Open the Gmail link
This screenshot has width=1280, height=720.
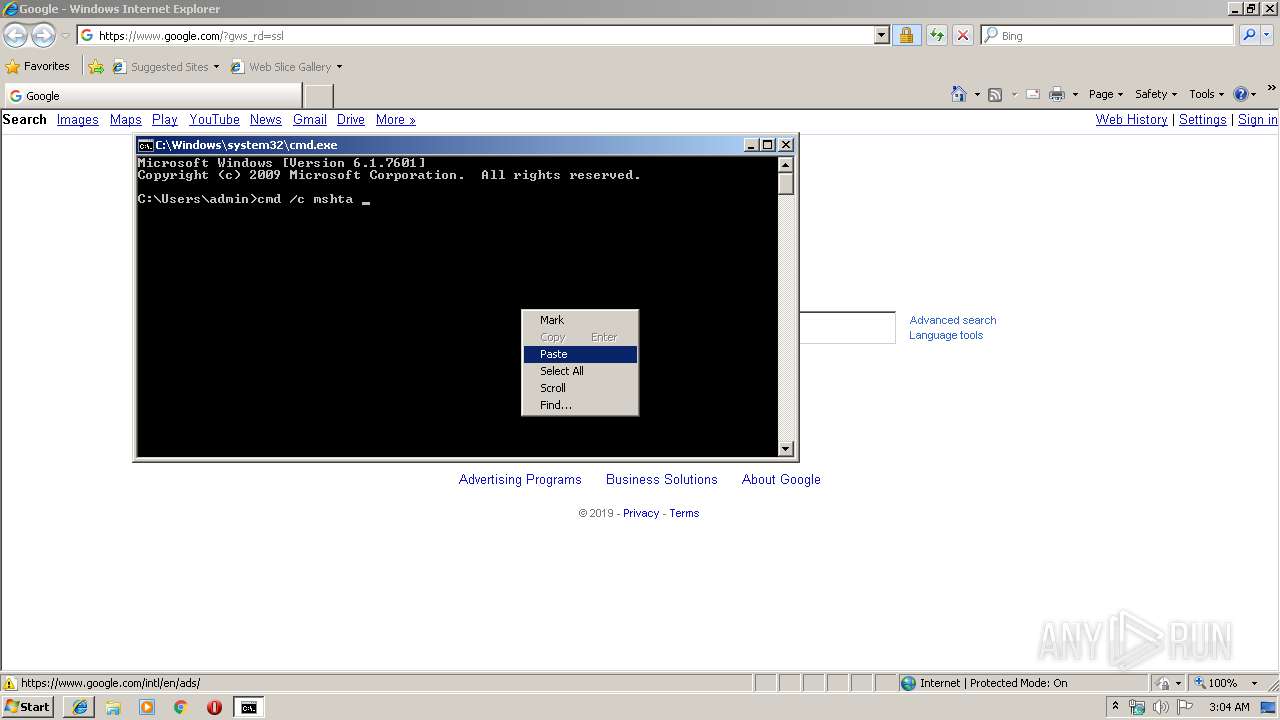pyautogui.click(x=309, y=119)
